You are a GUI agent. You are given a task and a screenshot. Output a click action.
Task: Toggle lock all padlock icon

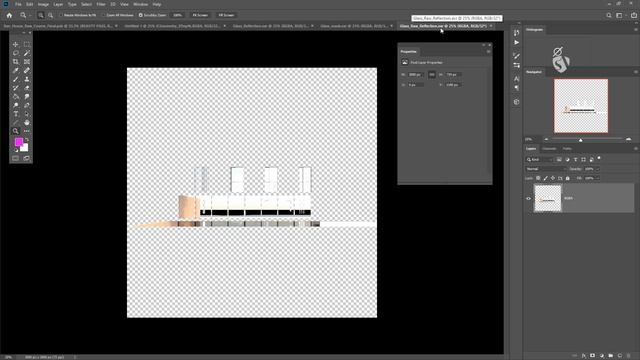[568, 178]
